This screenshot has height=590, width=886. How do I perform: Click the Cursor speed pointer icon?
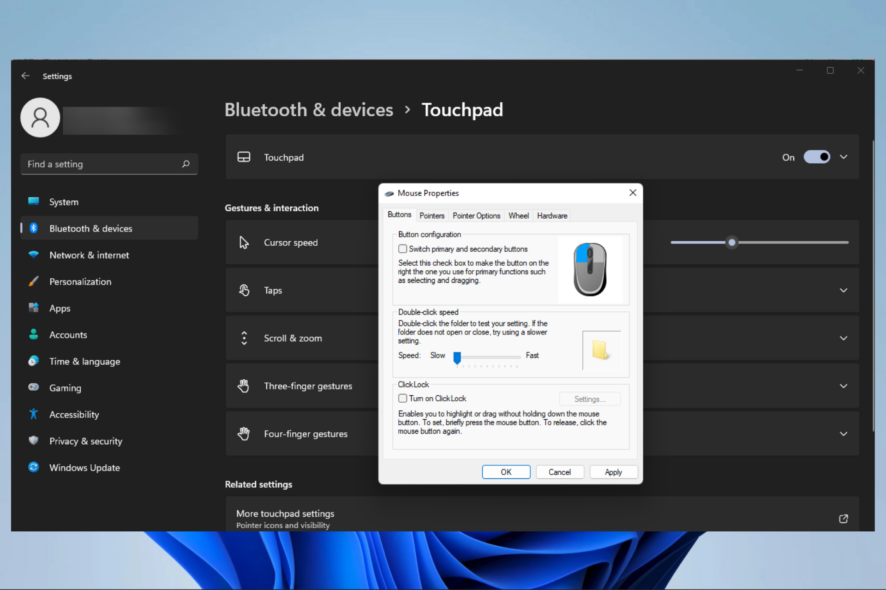coord(244,242)
